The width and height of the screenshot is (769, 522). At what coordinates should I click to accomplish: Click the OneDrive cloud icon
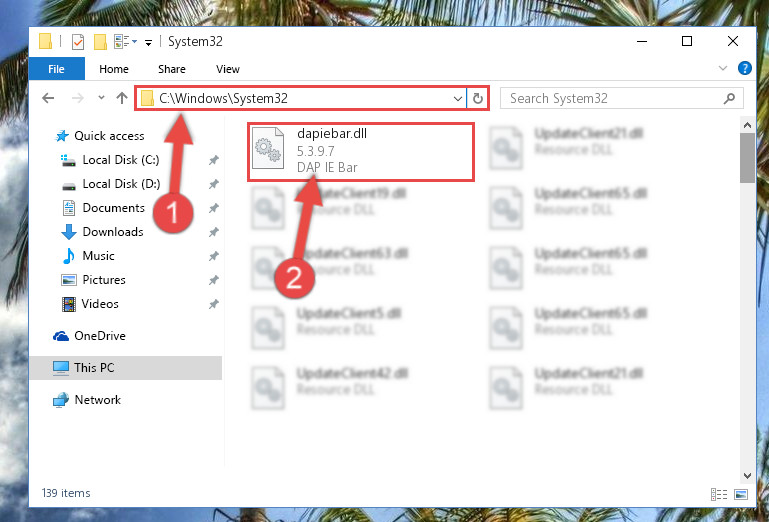click(x=61, y=336)
